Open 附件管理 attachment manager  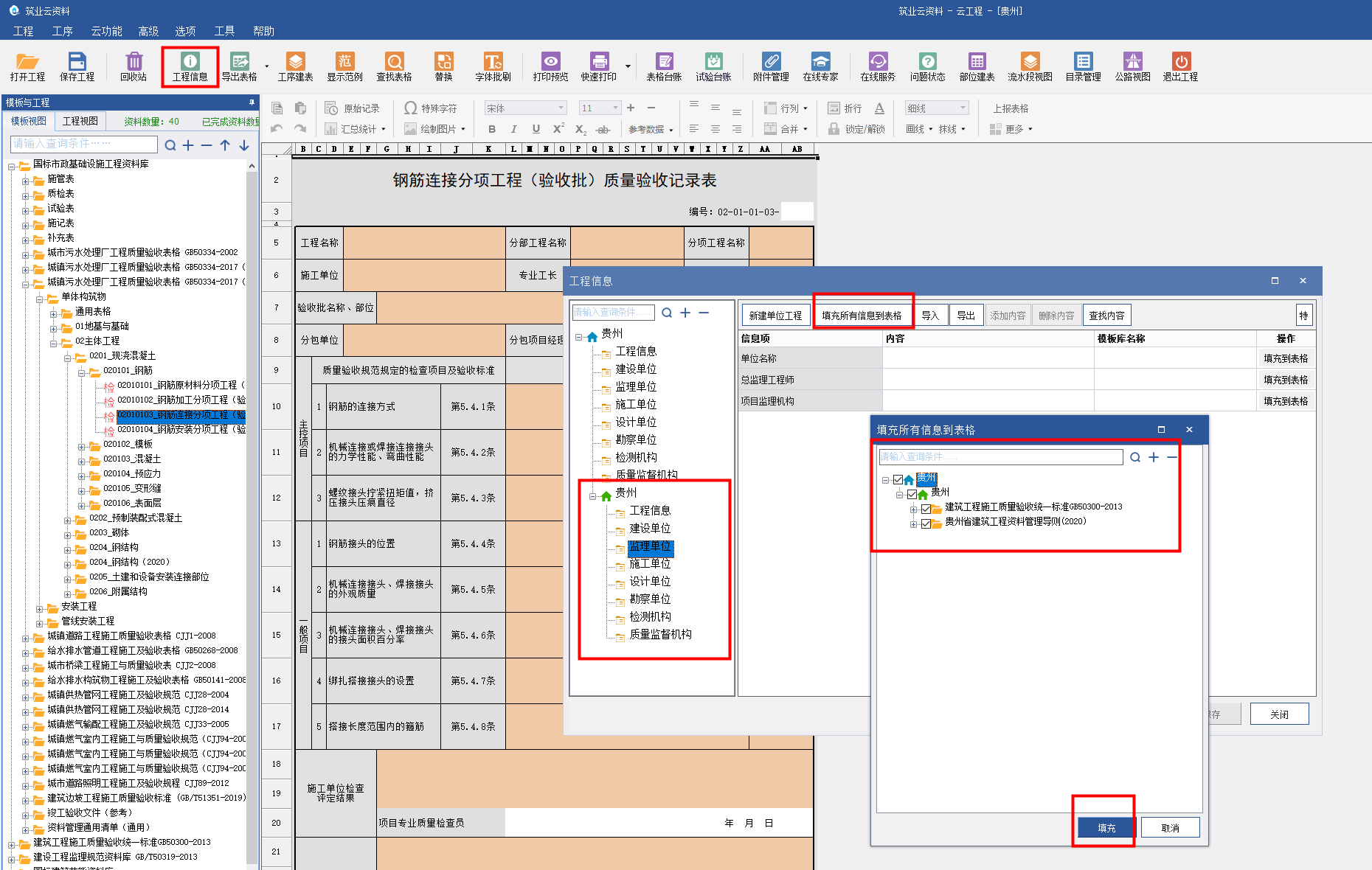(771, 66)
